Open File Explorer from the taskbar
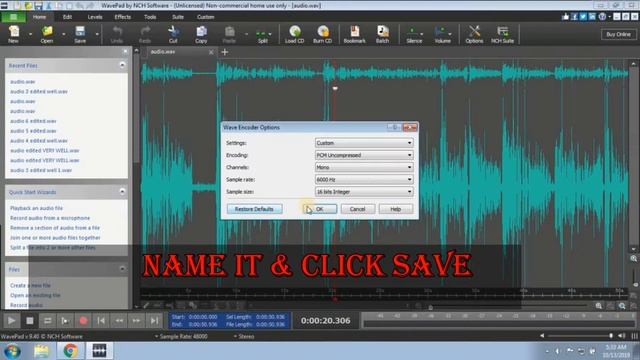 coord(41,351)
